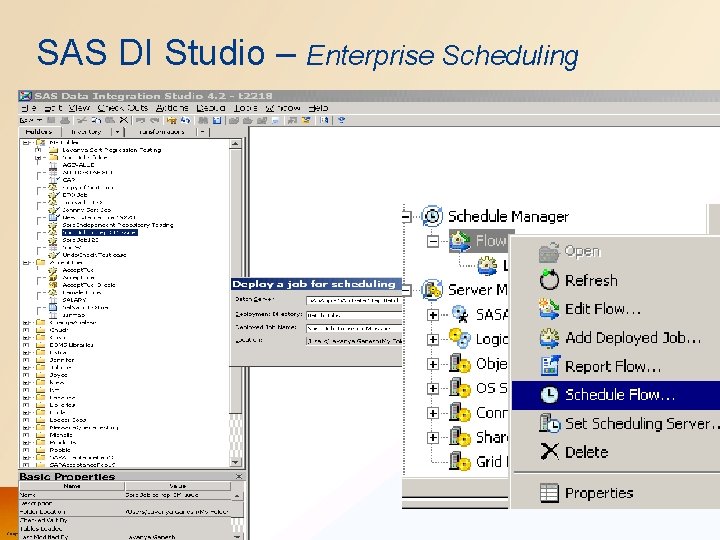Click the Value column header in Basic Properties
720x540 pixels.
coord(178,486)
